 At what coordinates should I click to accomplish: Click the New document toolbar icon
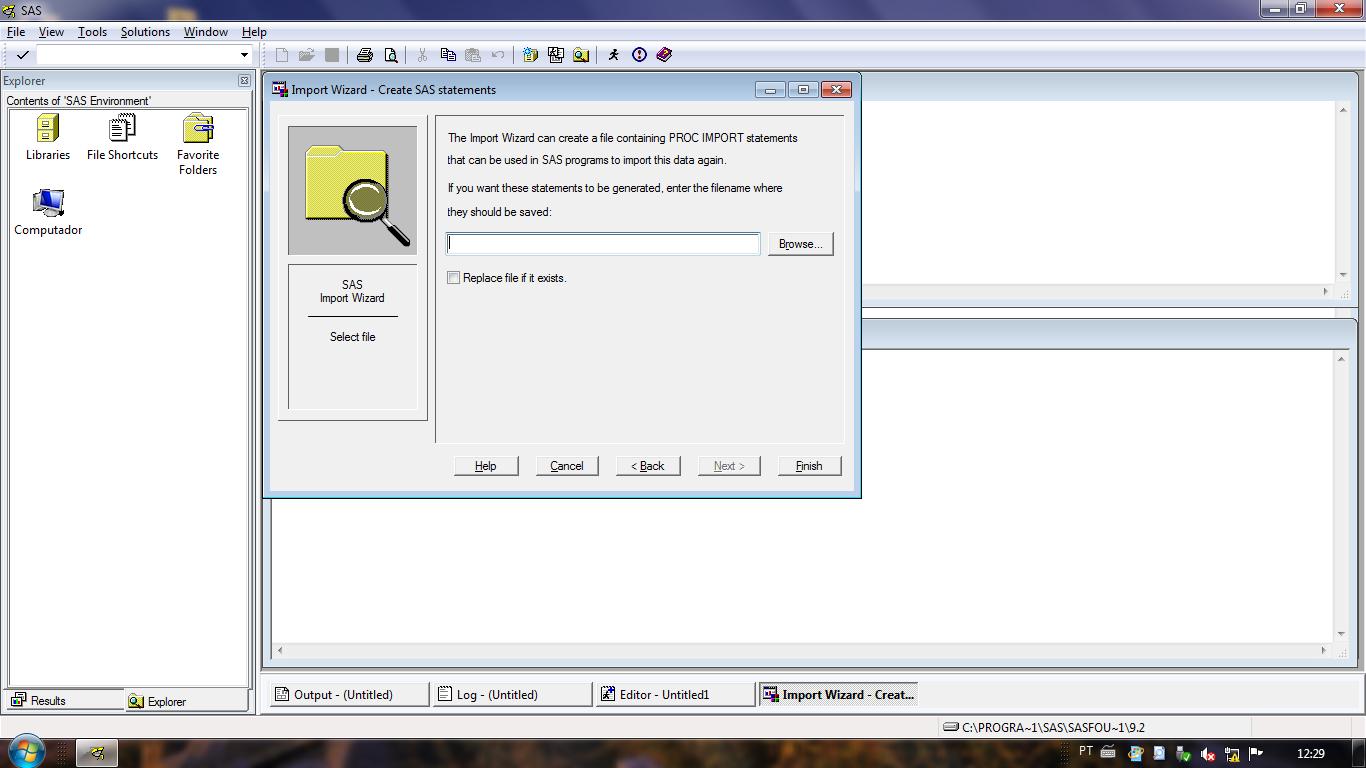(282, 55)
